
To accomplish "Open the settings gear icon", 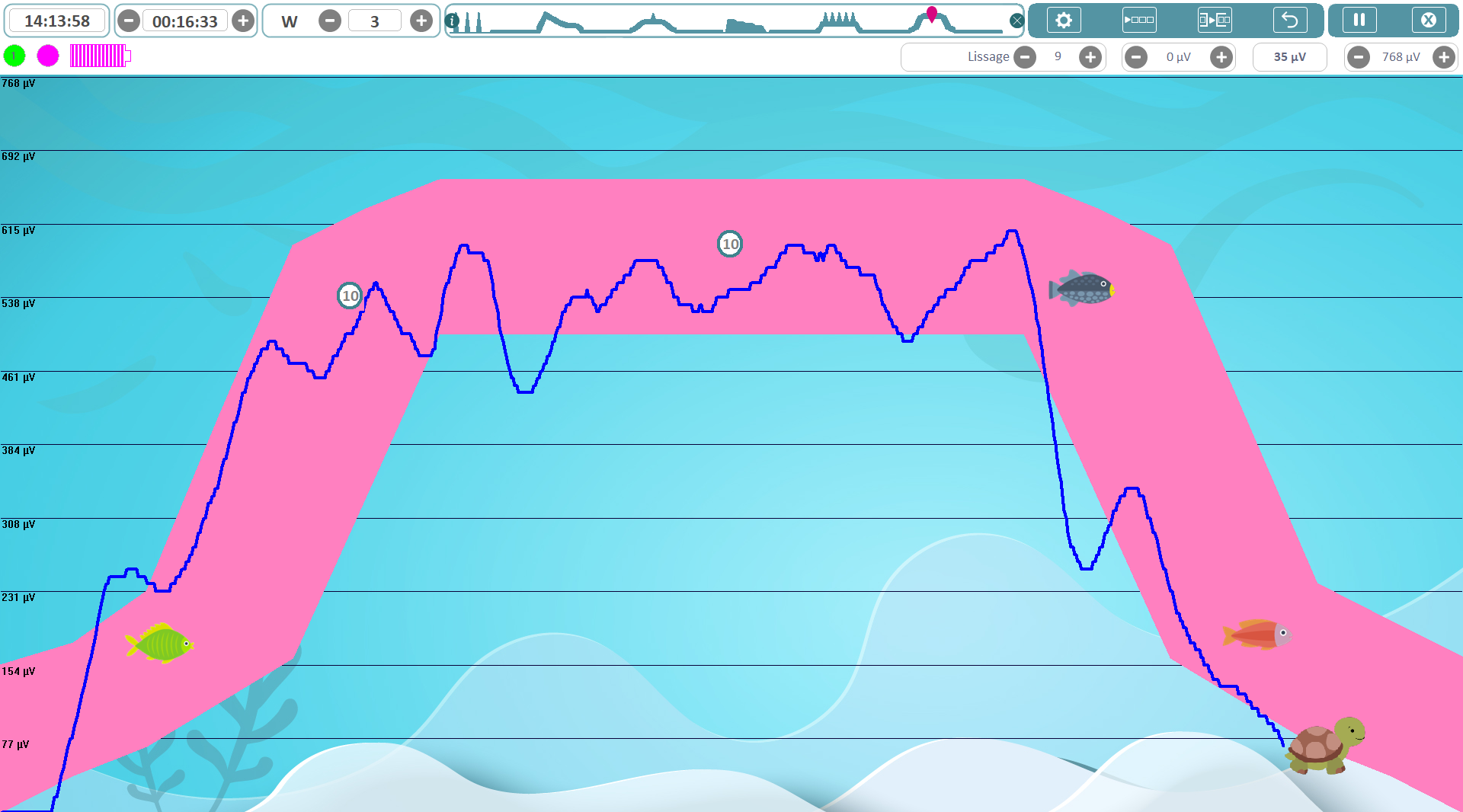I will [x=1064, y=21].
